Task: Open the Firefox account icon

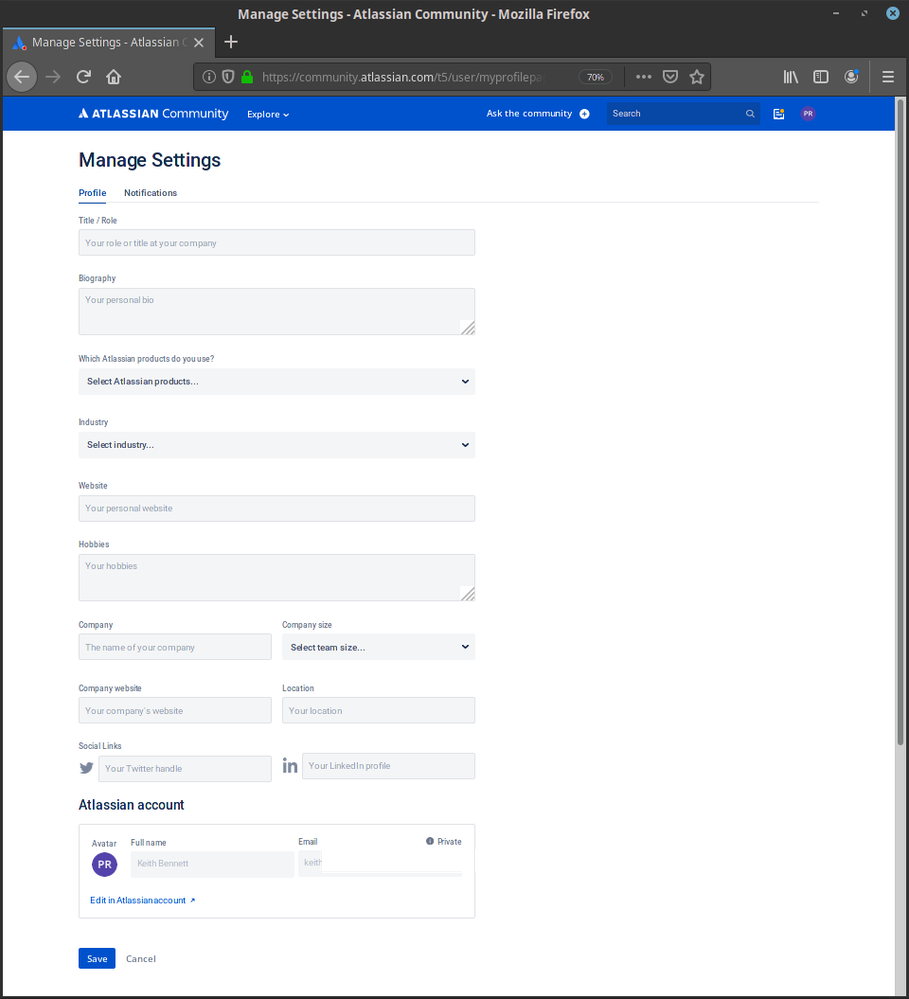Action: coord(852,77)
